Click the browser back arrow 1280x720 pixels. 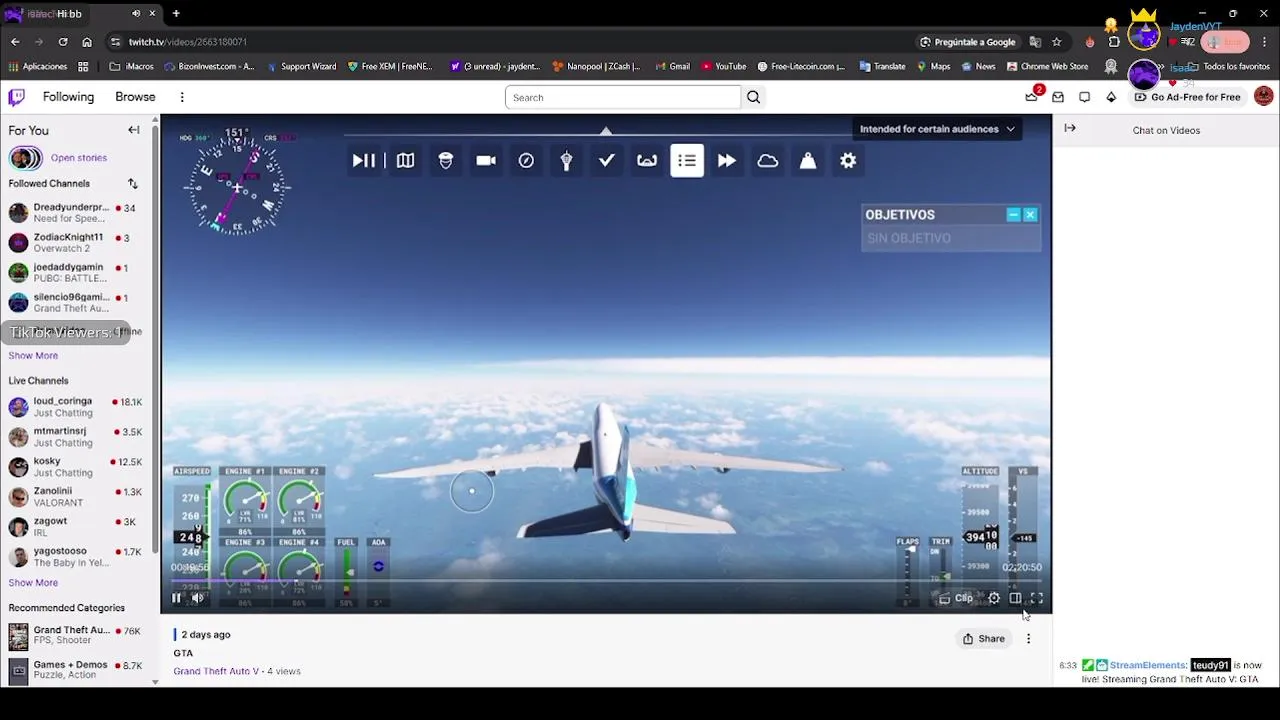click(15, 42)
